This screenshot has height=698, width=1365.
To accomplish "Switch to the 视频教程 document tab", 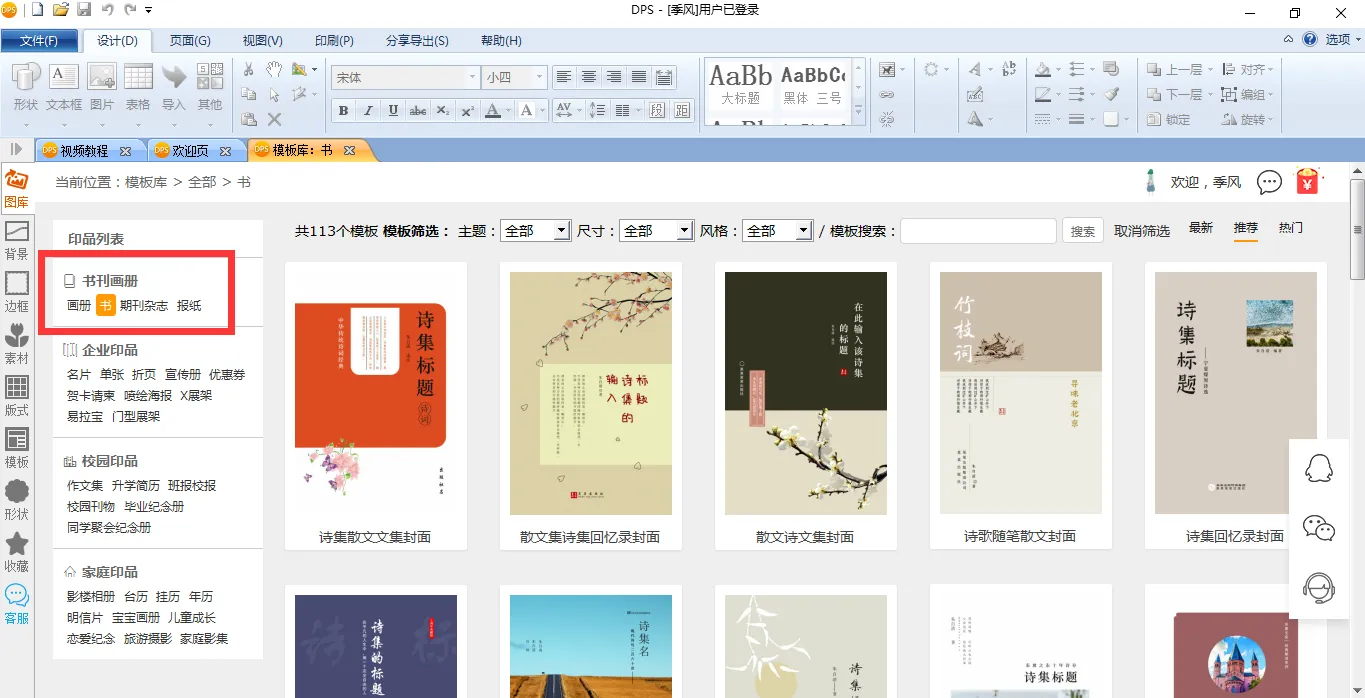I will [x=85, y=151].
